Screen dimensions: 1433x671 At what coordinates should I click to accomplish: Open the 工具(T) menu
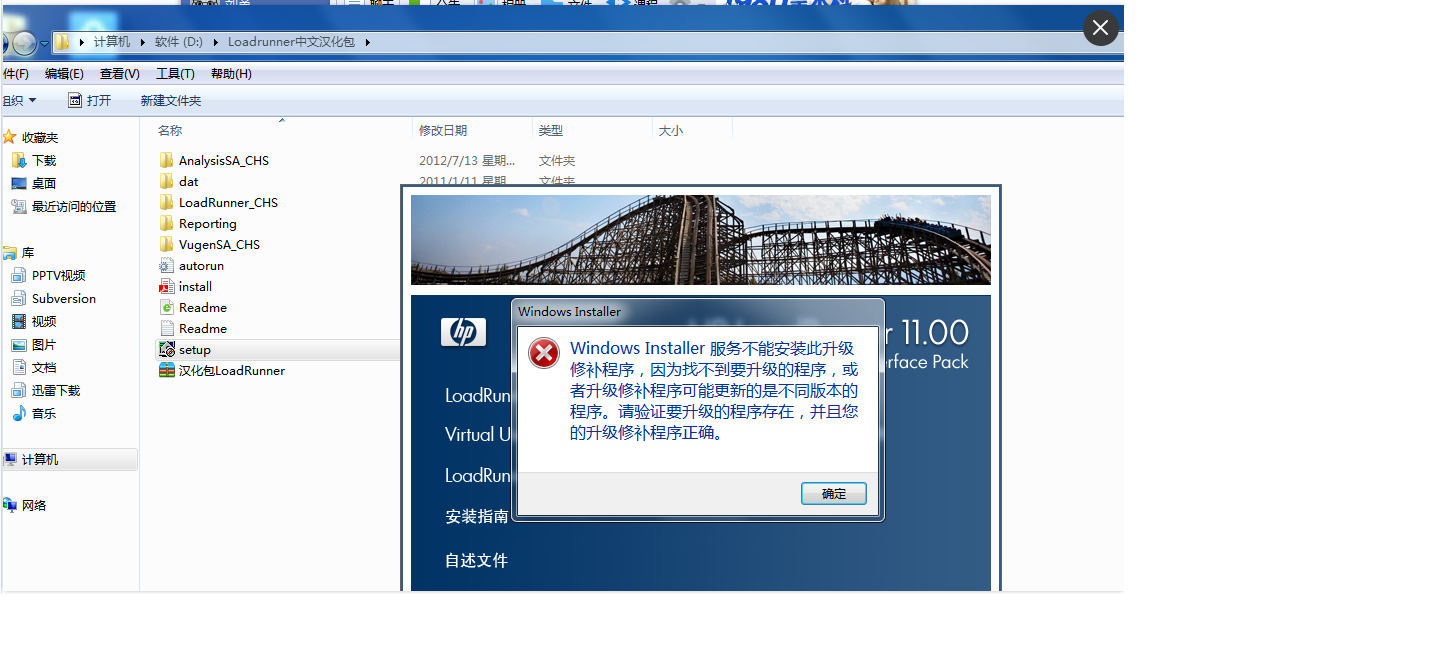[x=175, y=74]
